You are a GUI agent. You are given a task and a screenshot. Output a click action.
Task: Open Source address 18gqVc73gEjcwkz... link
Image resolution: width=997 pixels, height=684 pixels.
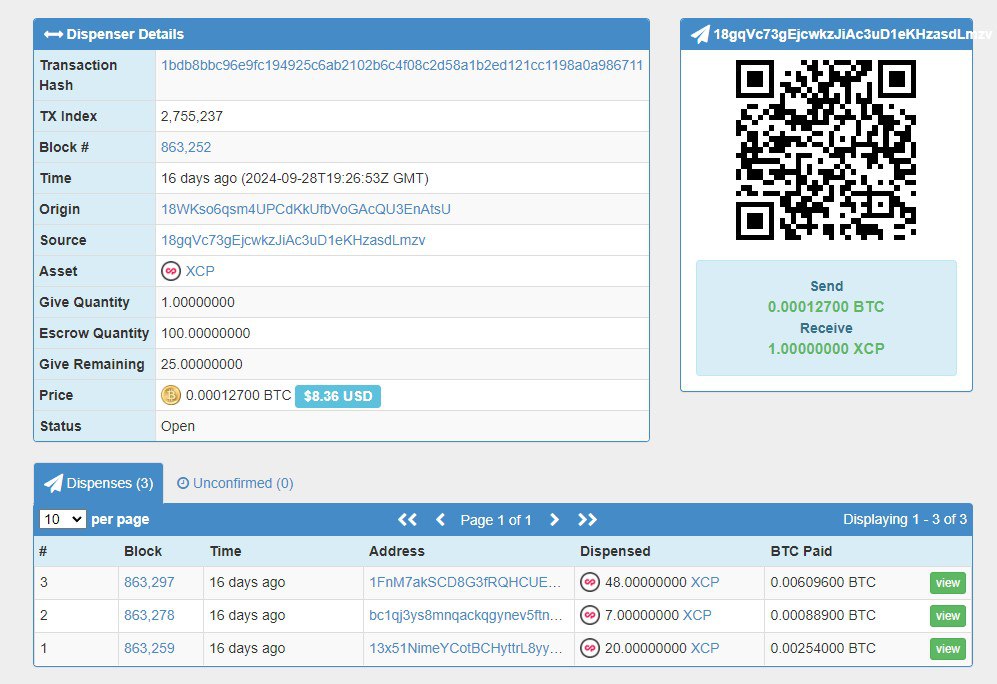293,240
